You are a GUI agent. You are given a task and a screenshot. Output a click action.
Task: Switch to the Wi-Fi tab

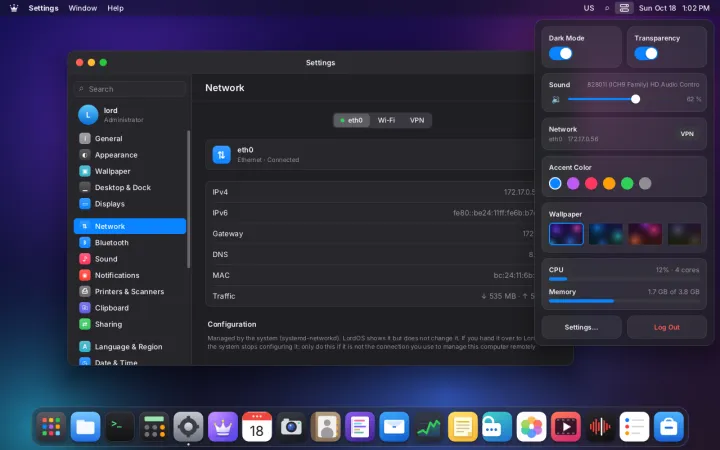coord(386,120)
